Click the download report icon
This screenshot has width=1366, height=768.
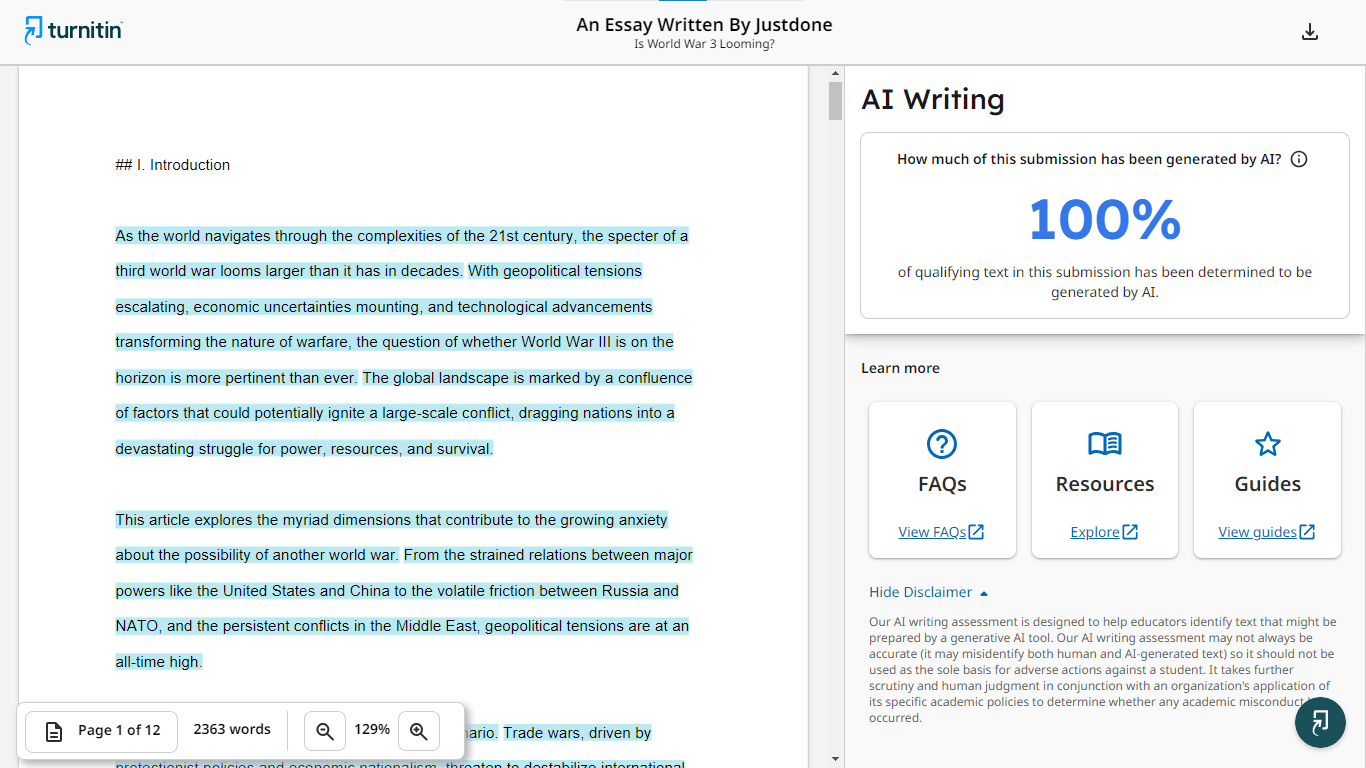coord(1310,32)
